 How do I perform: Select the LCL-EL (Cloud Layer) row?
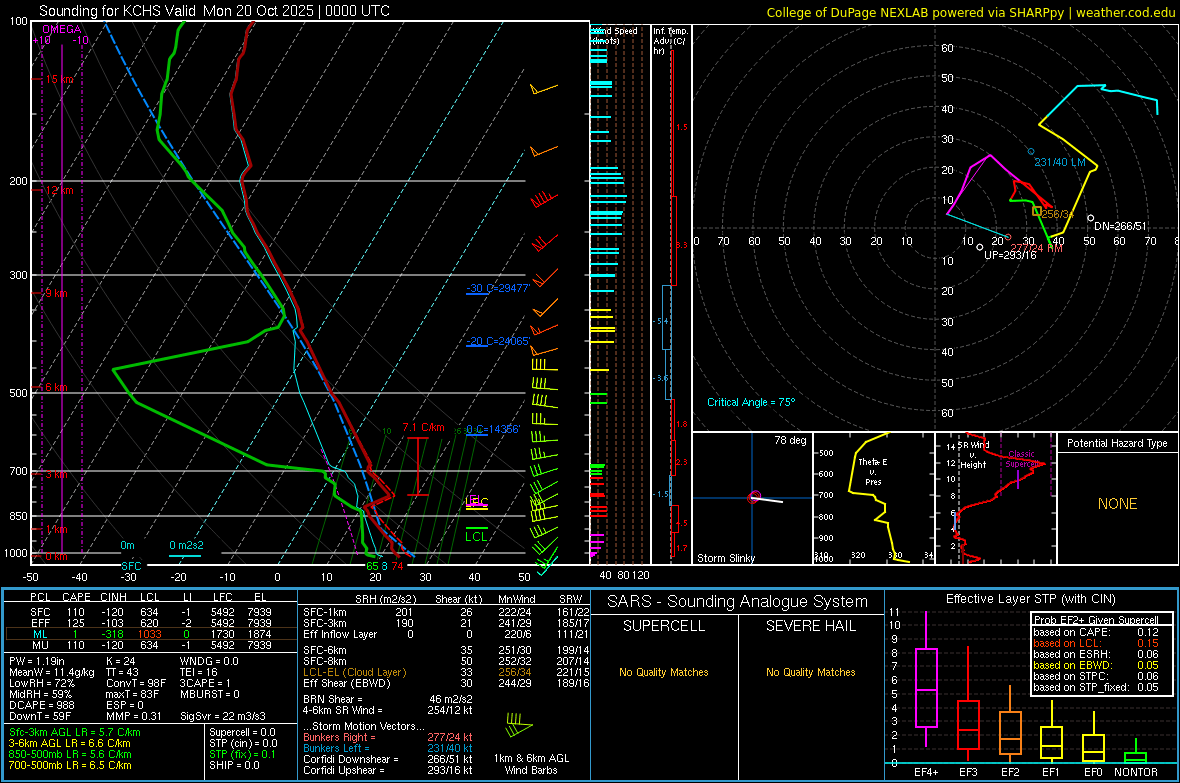pos(446,672)
